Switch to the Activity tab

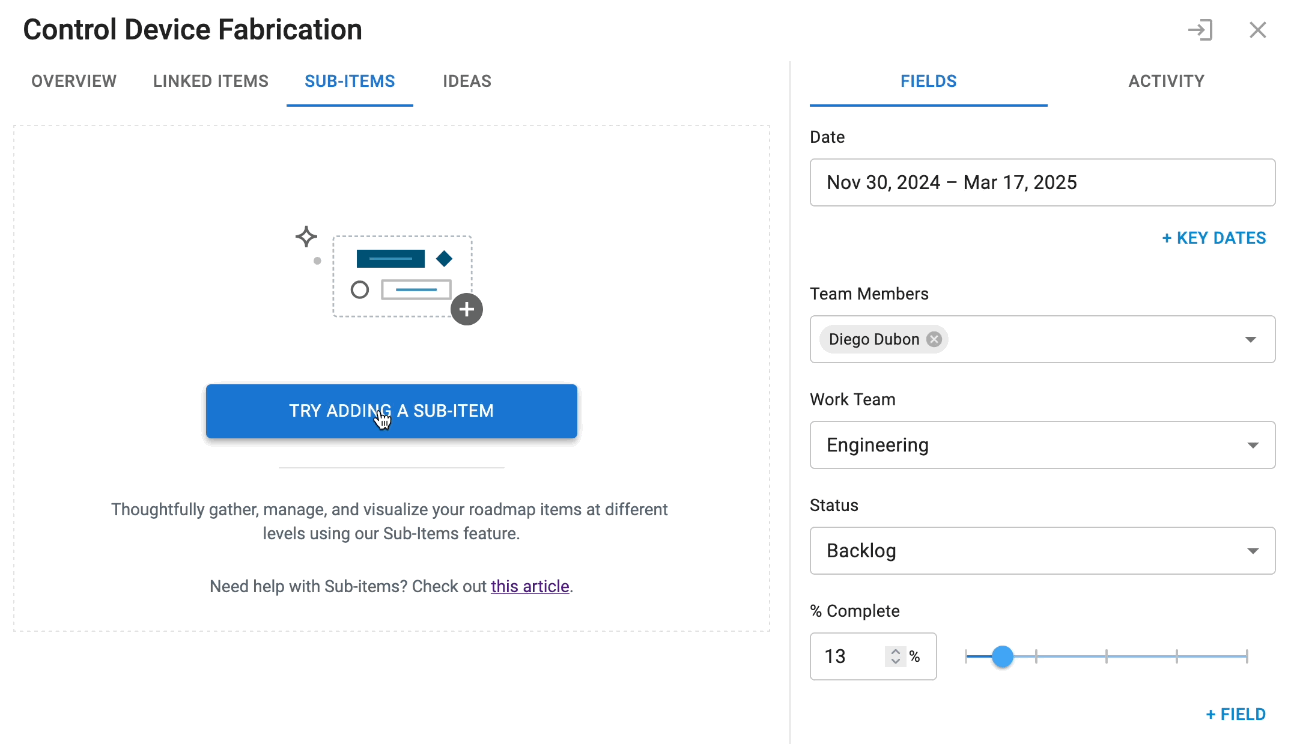1166,81
